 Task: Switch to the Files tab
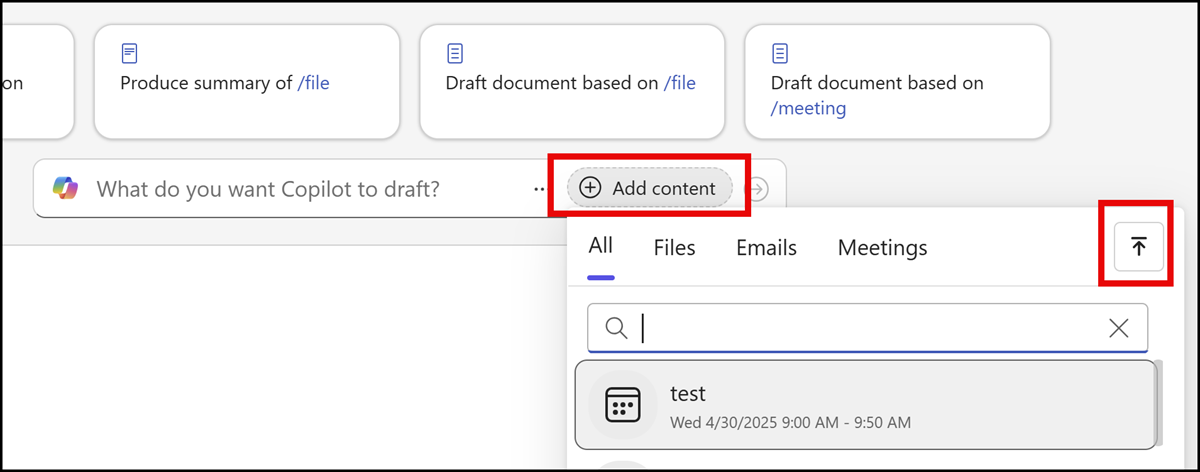pos(674,248)
